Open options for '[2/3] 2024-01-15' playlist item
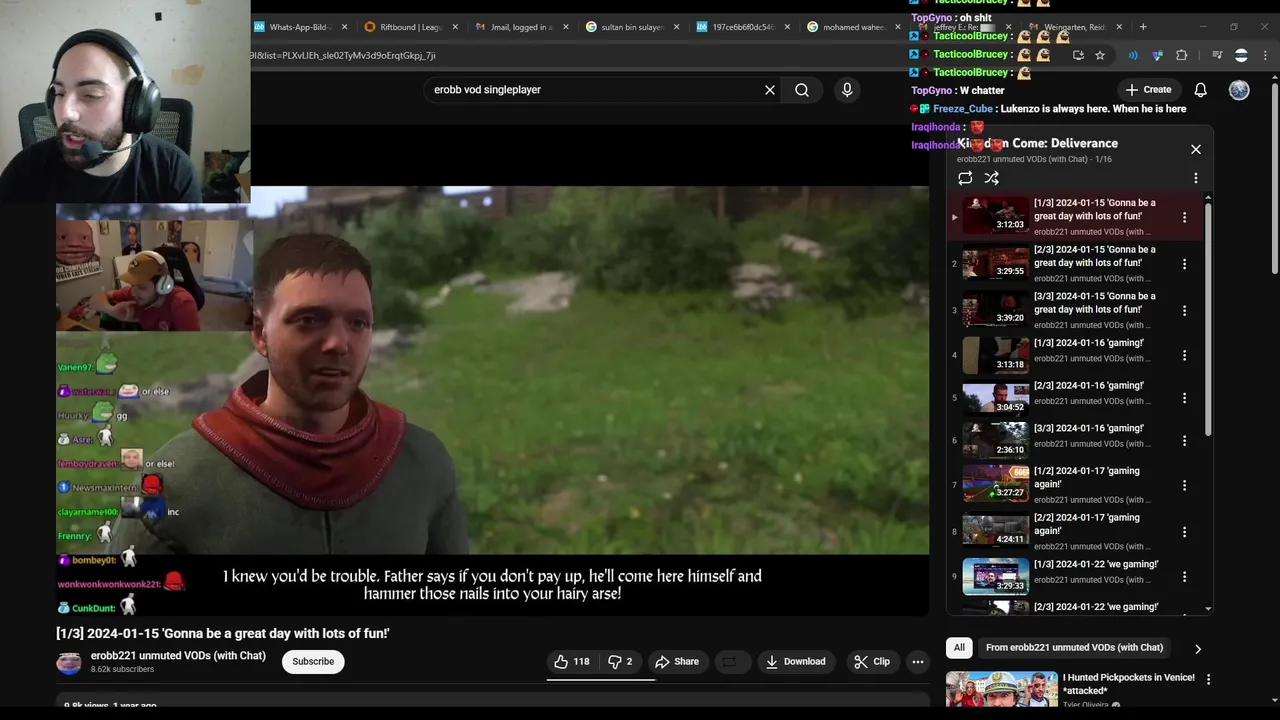 pyautogui.click(x=1184, y=264)
